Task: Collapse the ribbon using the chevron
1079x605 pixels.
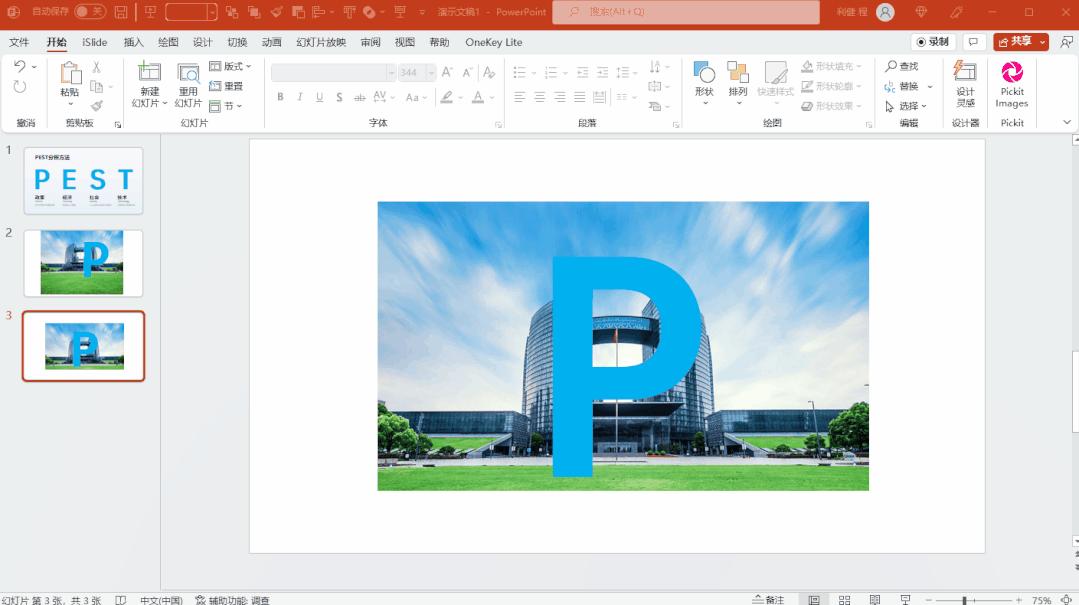Action: [1067, 122]
